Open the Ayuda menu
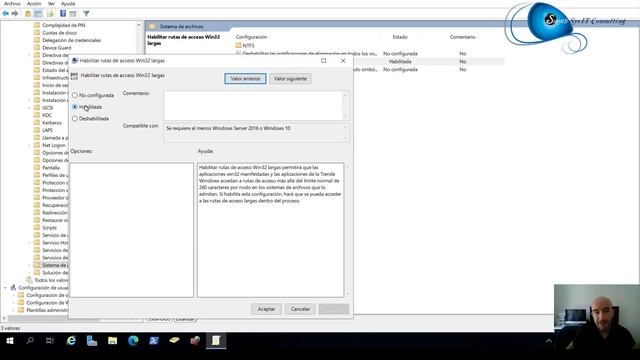 click(68, 4)
